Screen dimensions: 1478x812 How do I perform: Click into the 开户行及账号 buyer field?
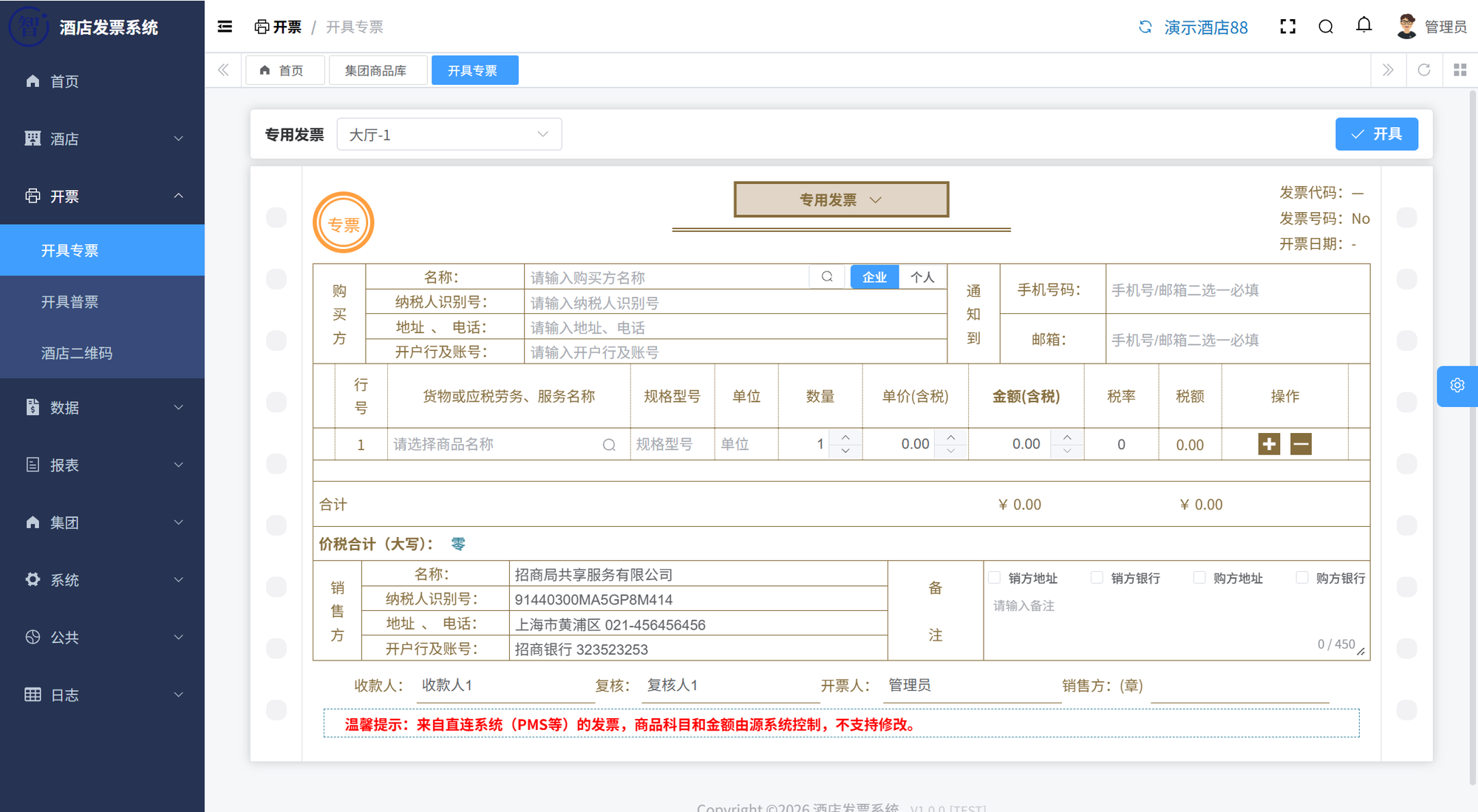pyautogui.click(x=735, y=352)
